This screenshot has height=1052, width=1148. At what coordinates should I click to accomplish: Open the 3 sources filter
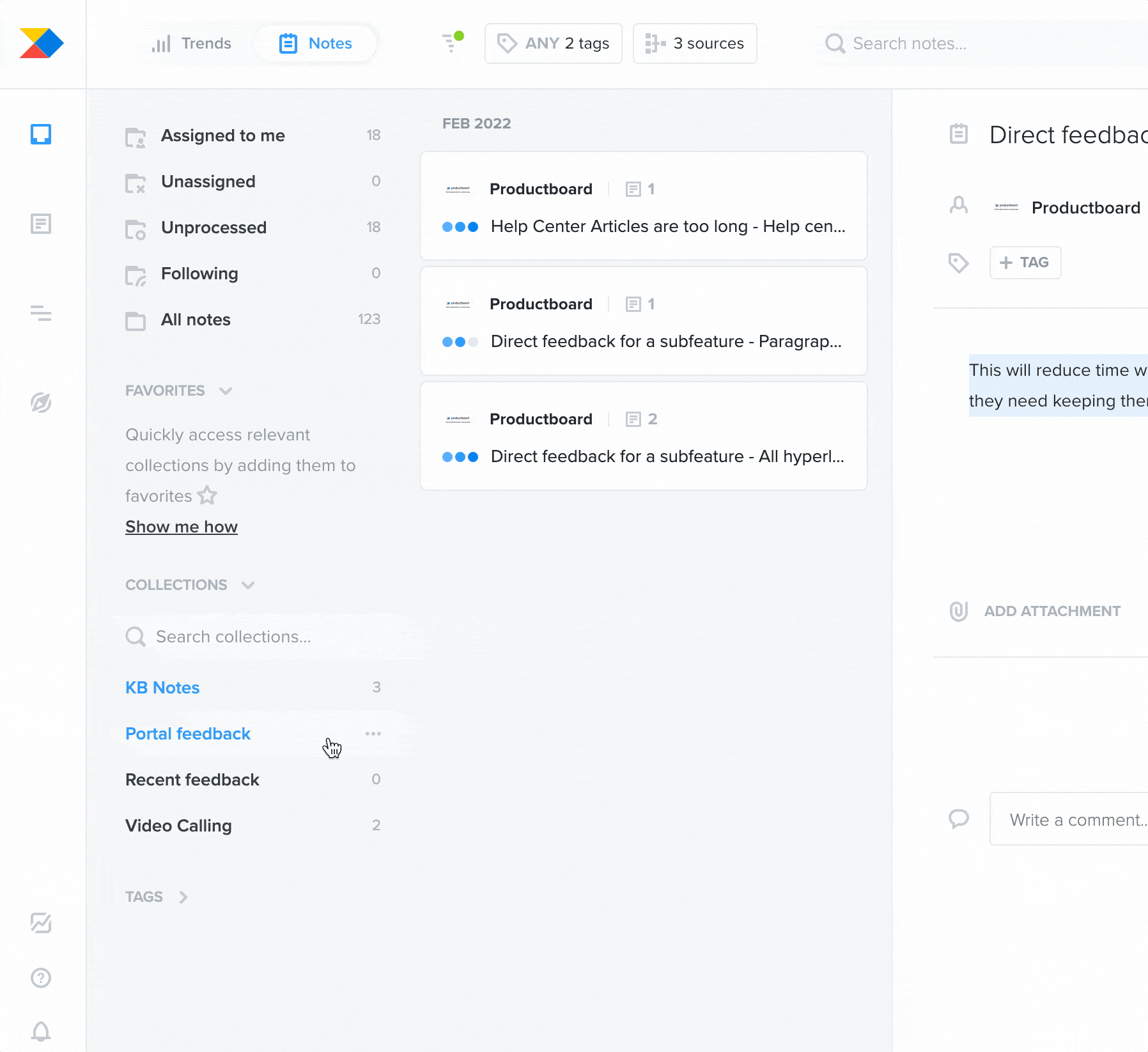[695, 43]
